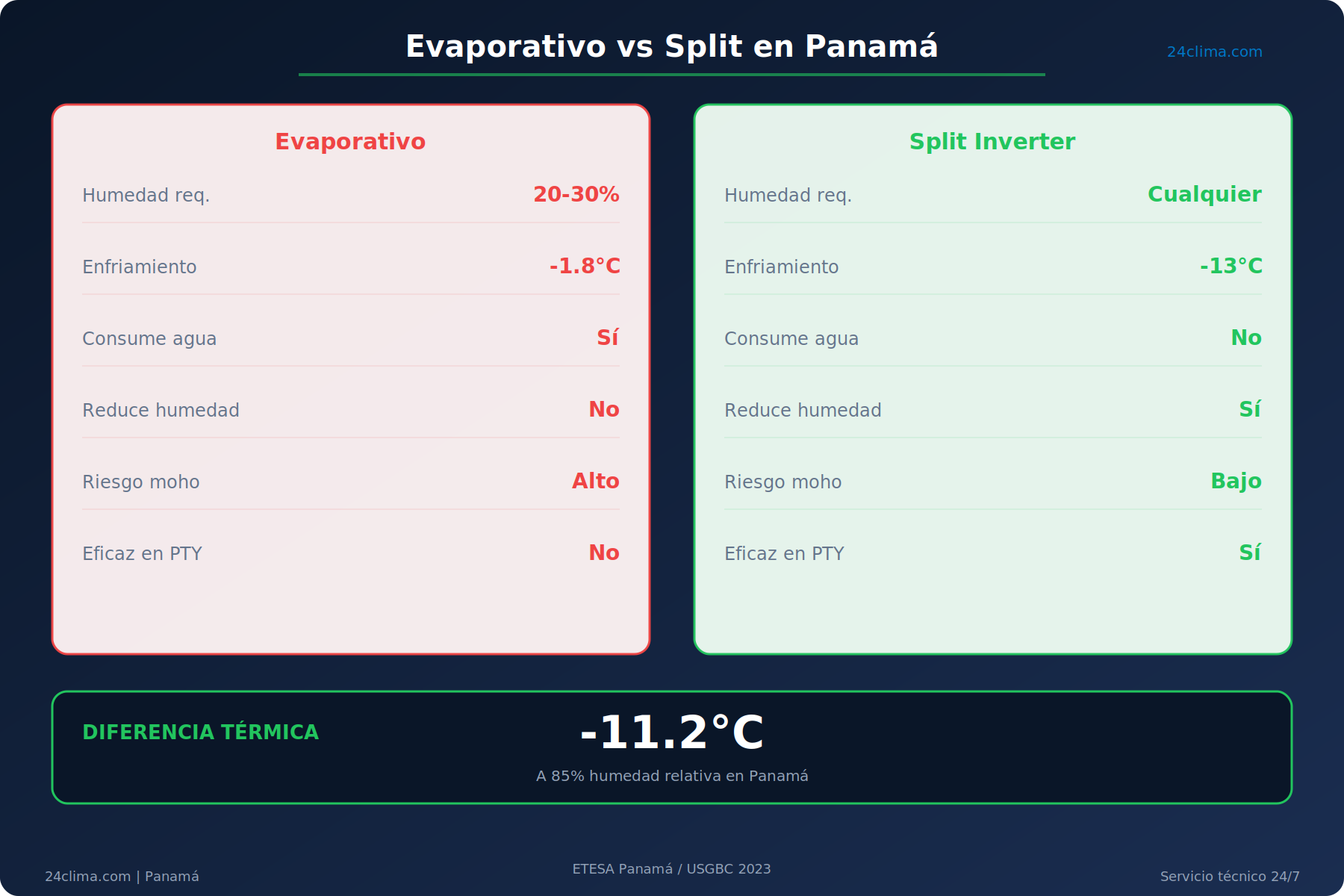Click the Evaporativo card heading
This screenshot has height=896, width=1344.
(x=350, y=142)
